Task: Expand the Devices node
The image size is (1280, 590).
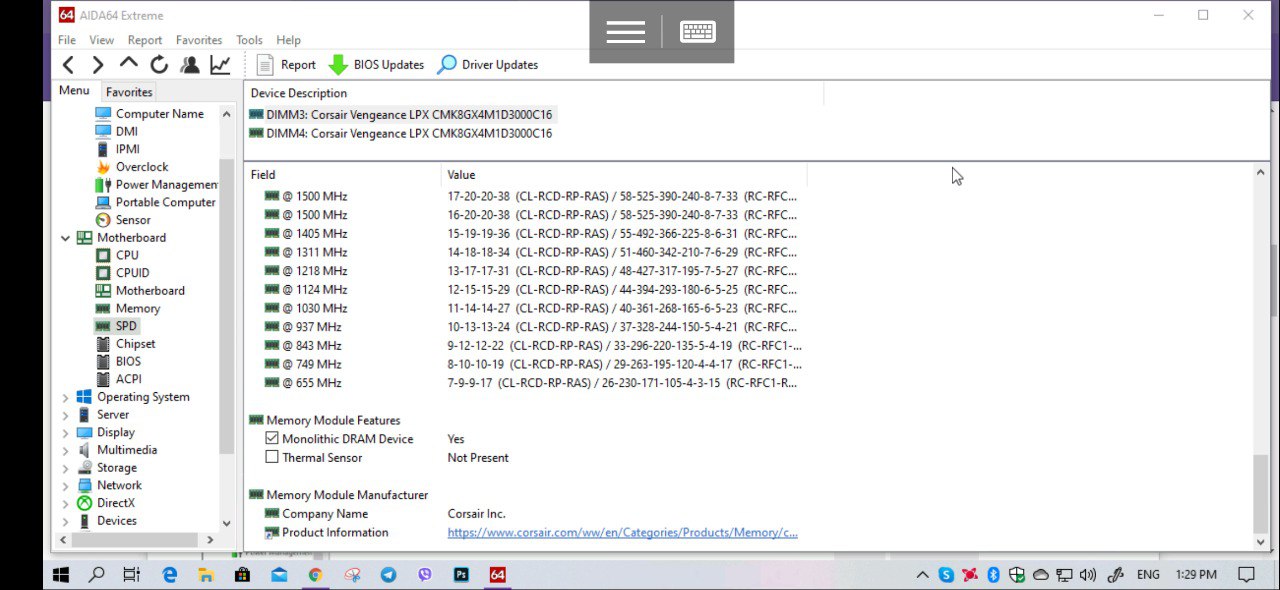Action: point(66,521)
